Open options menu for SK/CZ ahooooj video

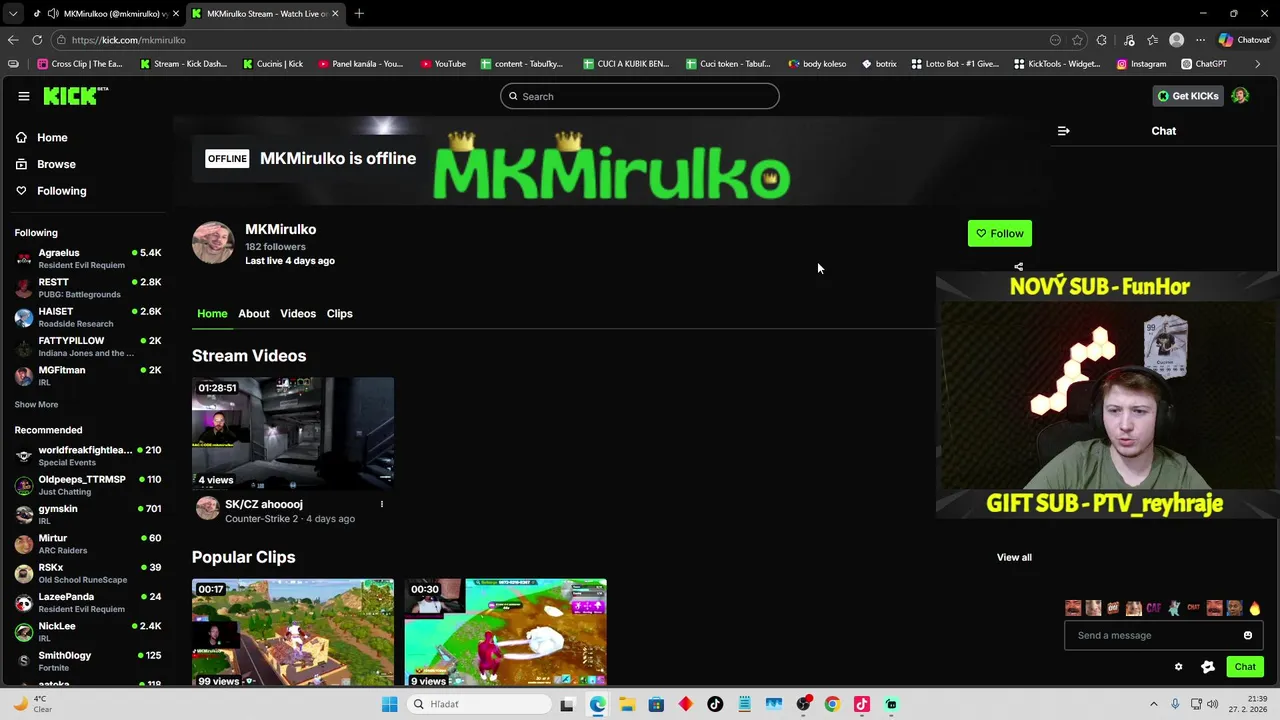coord(381,504)
